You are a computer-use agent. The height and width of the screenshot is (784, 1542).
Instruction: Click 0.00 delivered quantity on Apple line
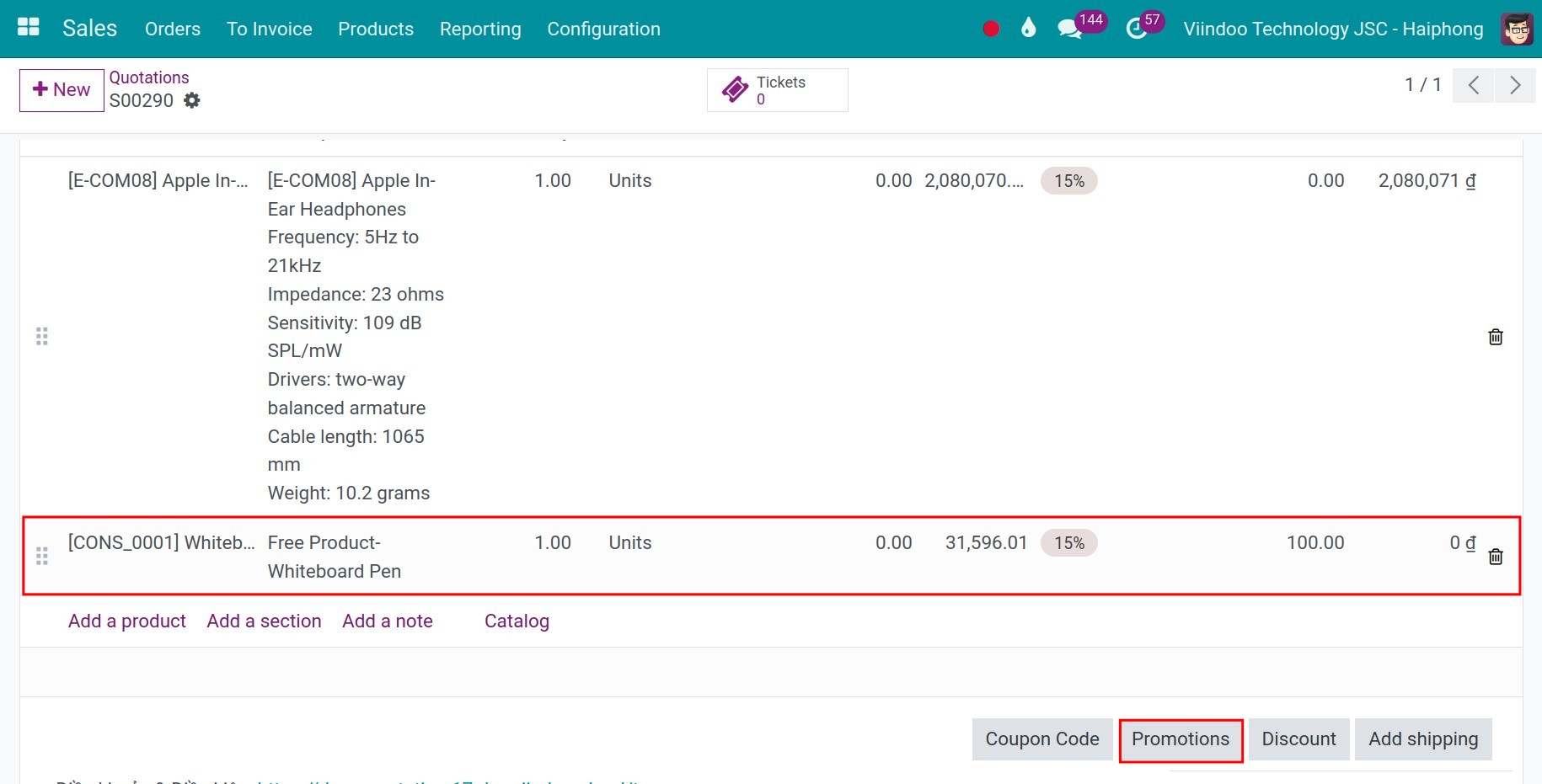click(x=893, y=181)
